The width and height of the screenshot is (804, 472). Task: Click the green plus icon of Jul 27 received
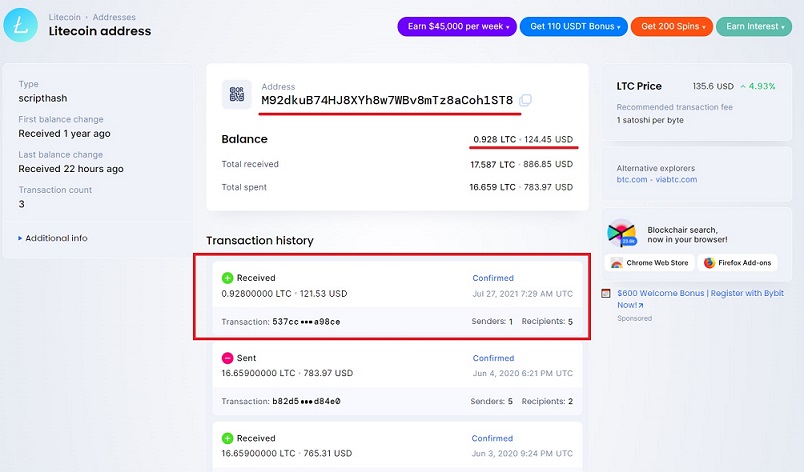tap(227, 278)
